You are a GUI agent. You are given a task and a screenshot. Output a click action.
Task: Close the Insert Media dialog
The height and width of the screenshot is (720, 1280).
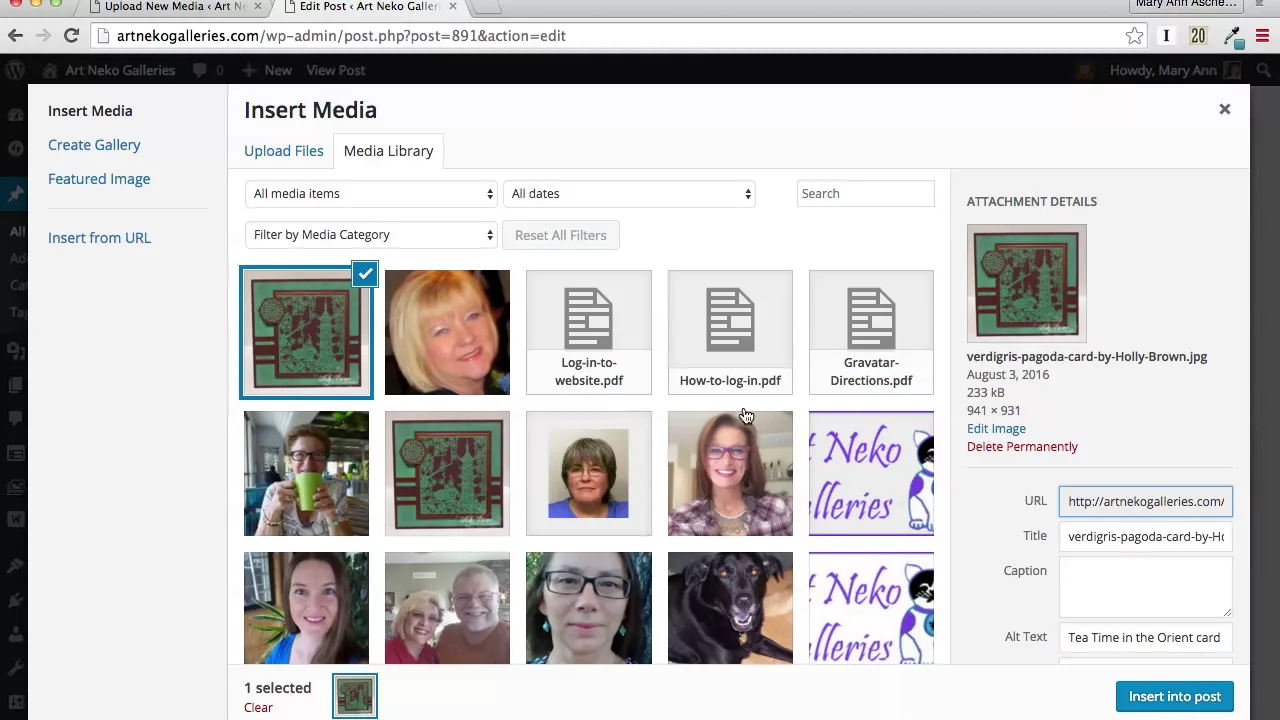[1224, 109]
